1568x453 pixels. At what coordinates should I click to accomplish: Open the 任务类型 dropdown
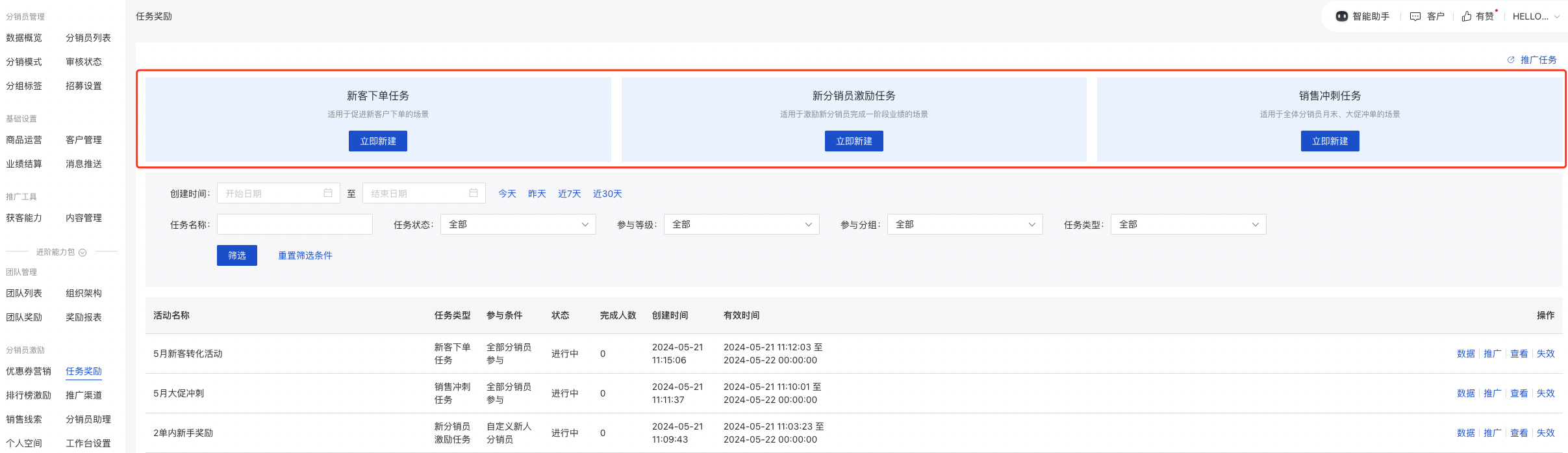click(1189, 224)
